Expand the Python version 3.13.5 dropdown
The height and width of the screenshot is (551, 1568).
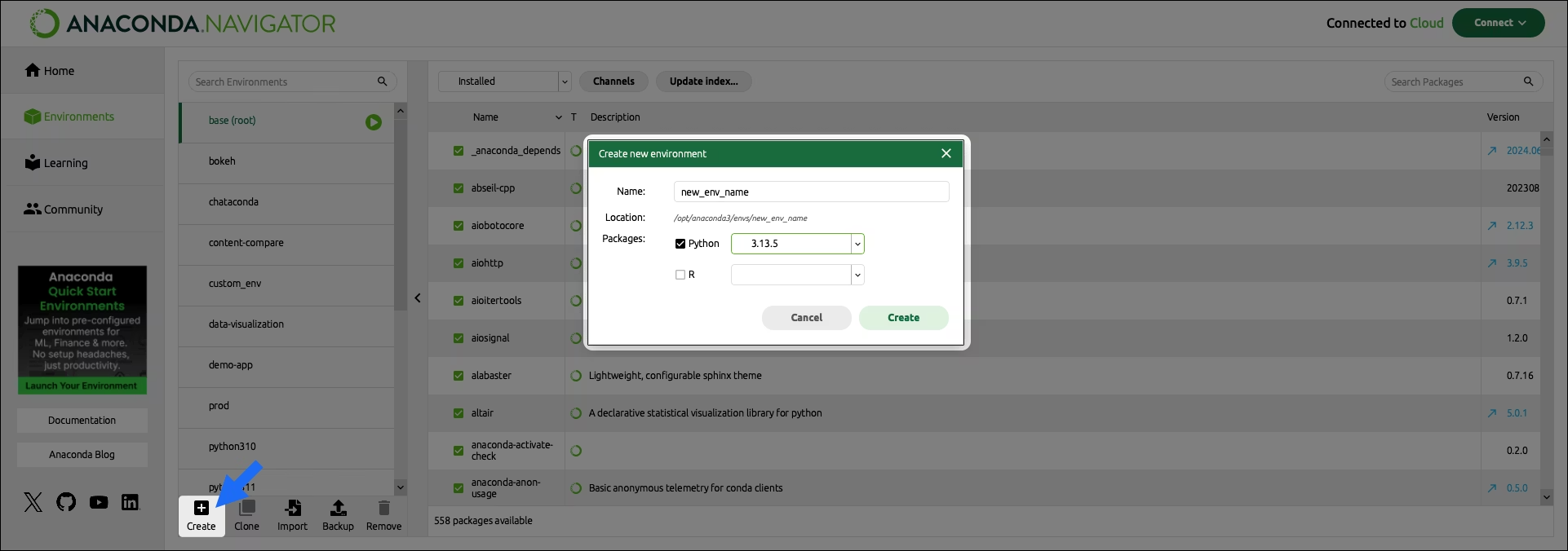click(x=857, y=244)
